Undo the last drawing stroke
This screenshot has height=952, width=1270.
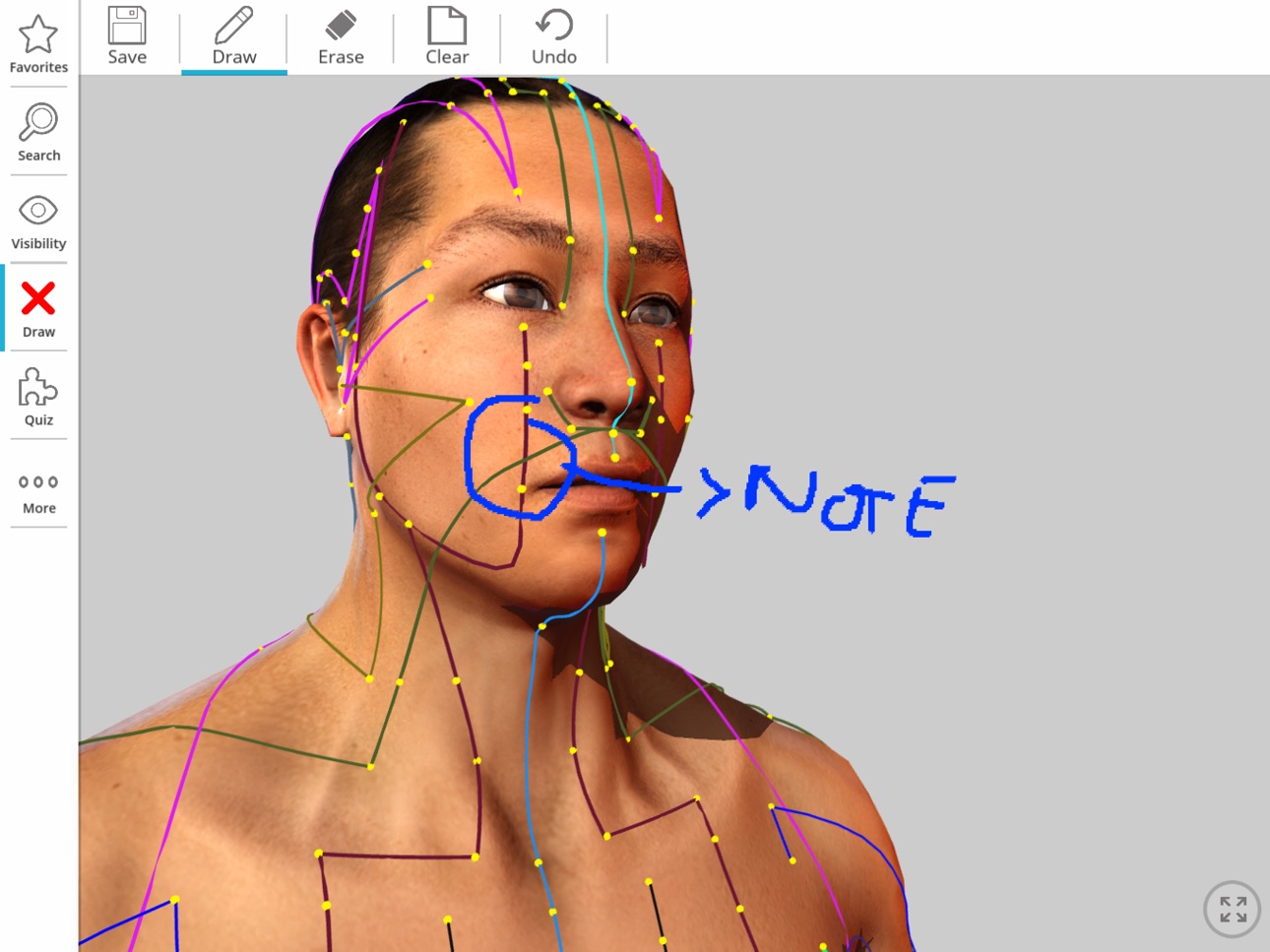(554, 36)
